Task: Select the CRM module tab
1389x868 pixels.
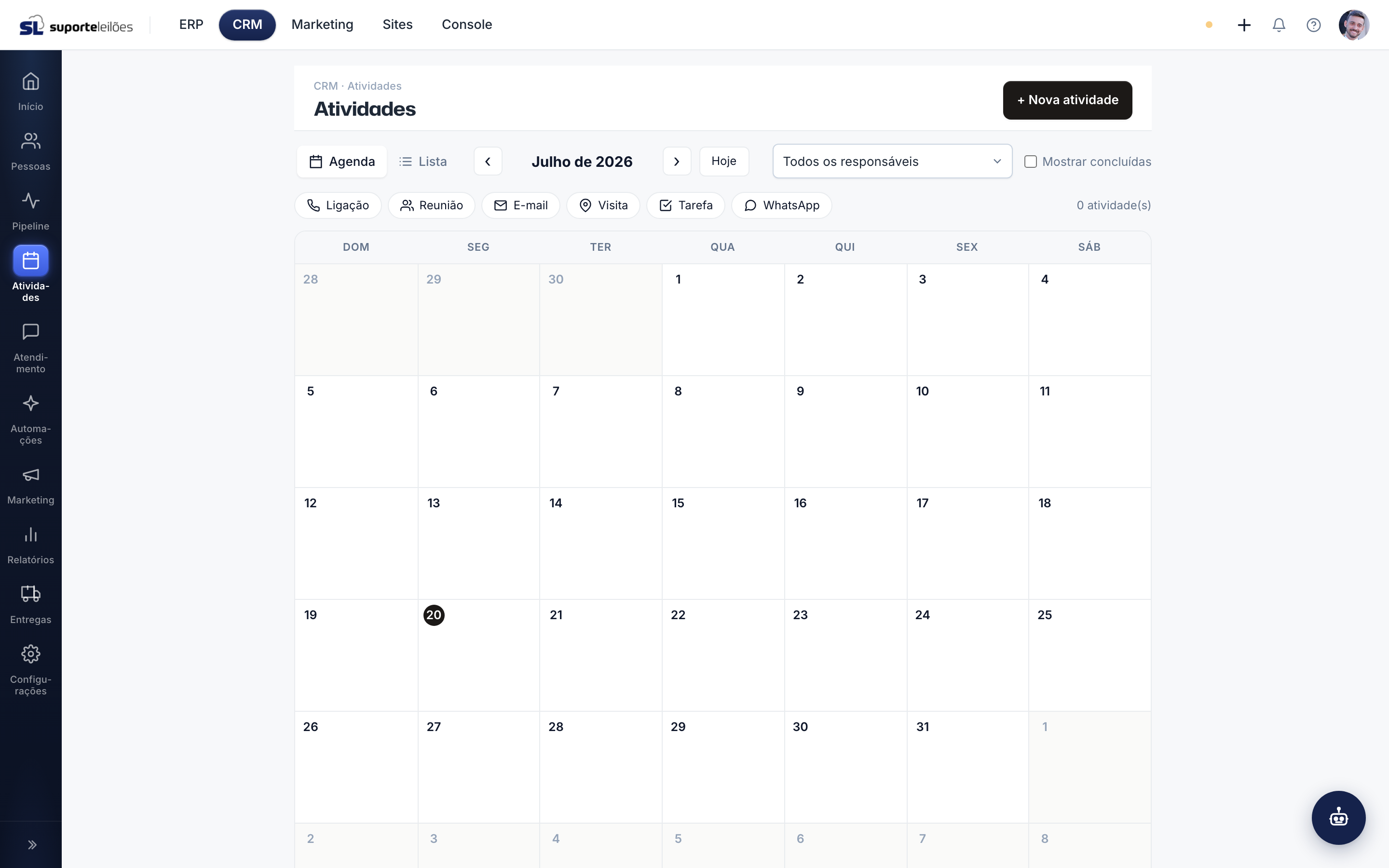Action: click(x=247, y=25)
